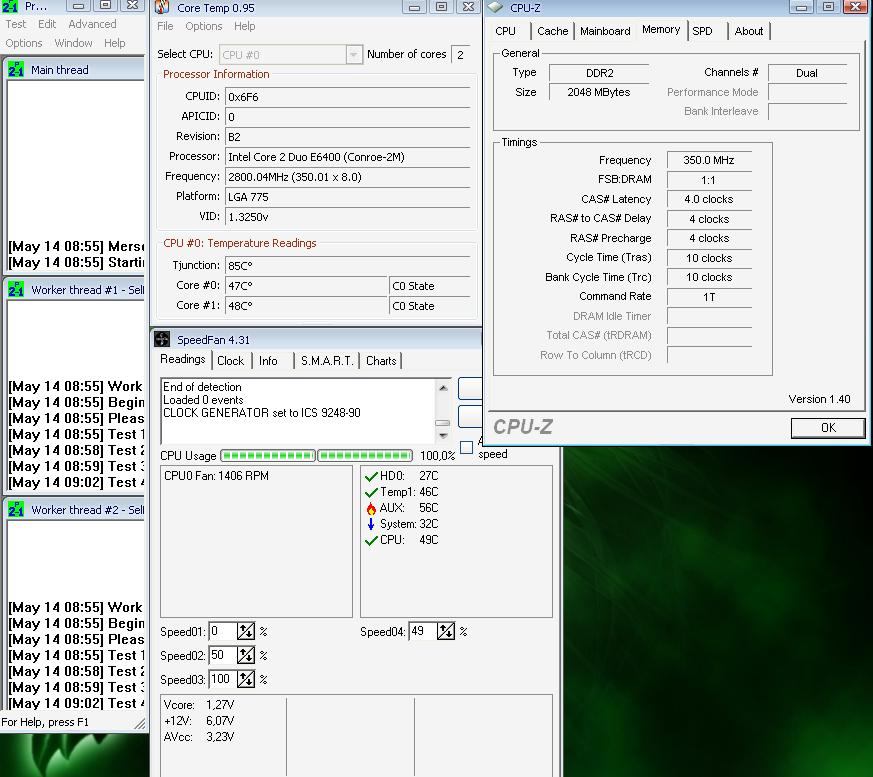Toggle the checkbox next to automatic fan speed
The width and height of the screenshot is (873, 777).
[467, 447]
